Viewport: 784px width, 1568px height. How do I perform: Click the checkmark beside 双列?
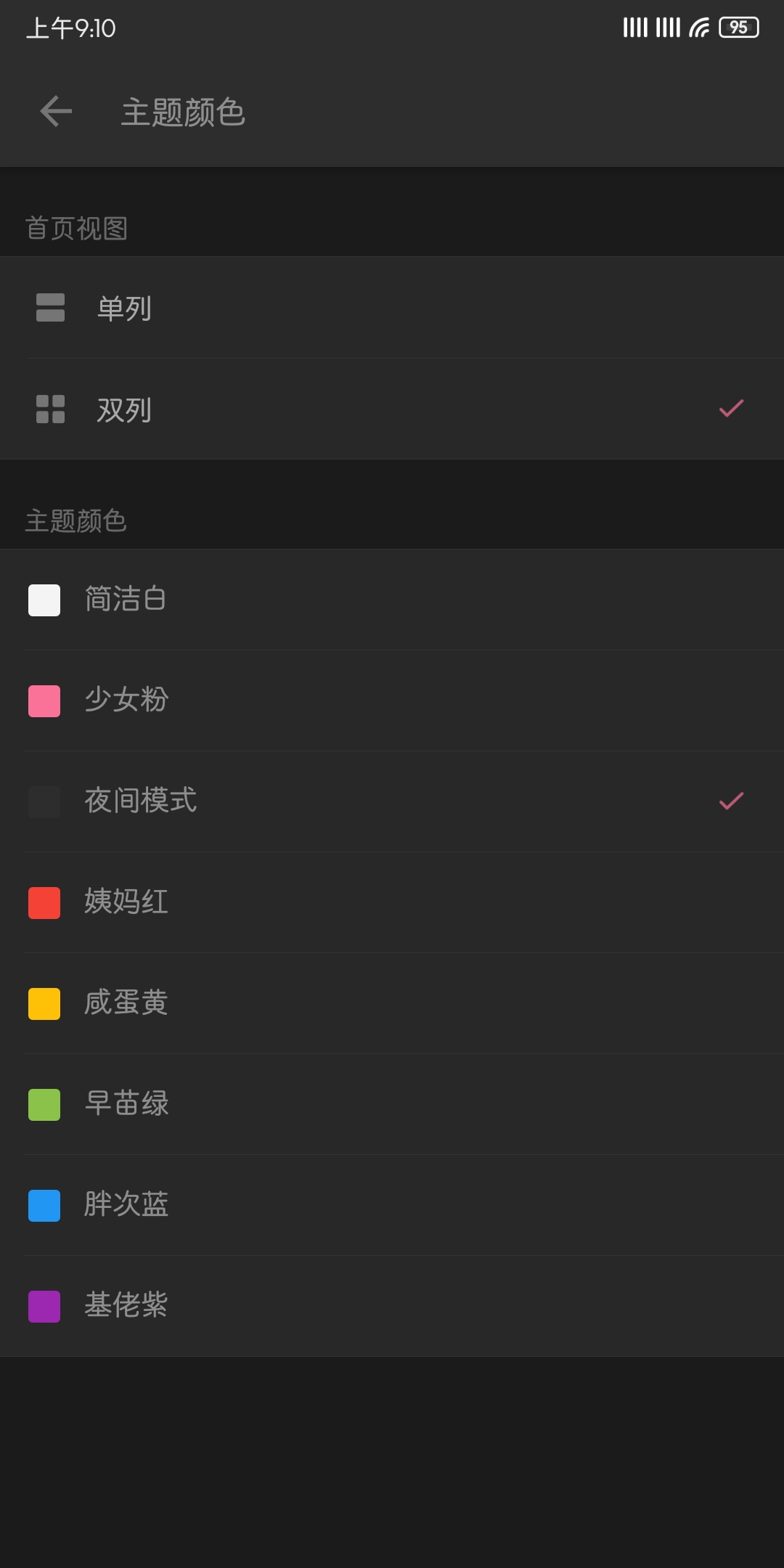pyautogui.click(x=731, y=409)
